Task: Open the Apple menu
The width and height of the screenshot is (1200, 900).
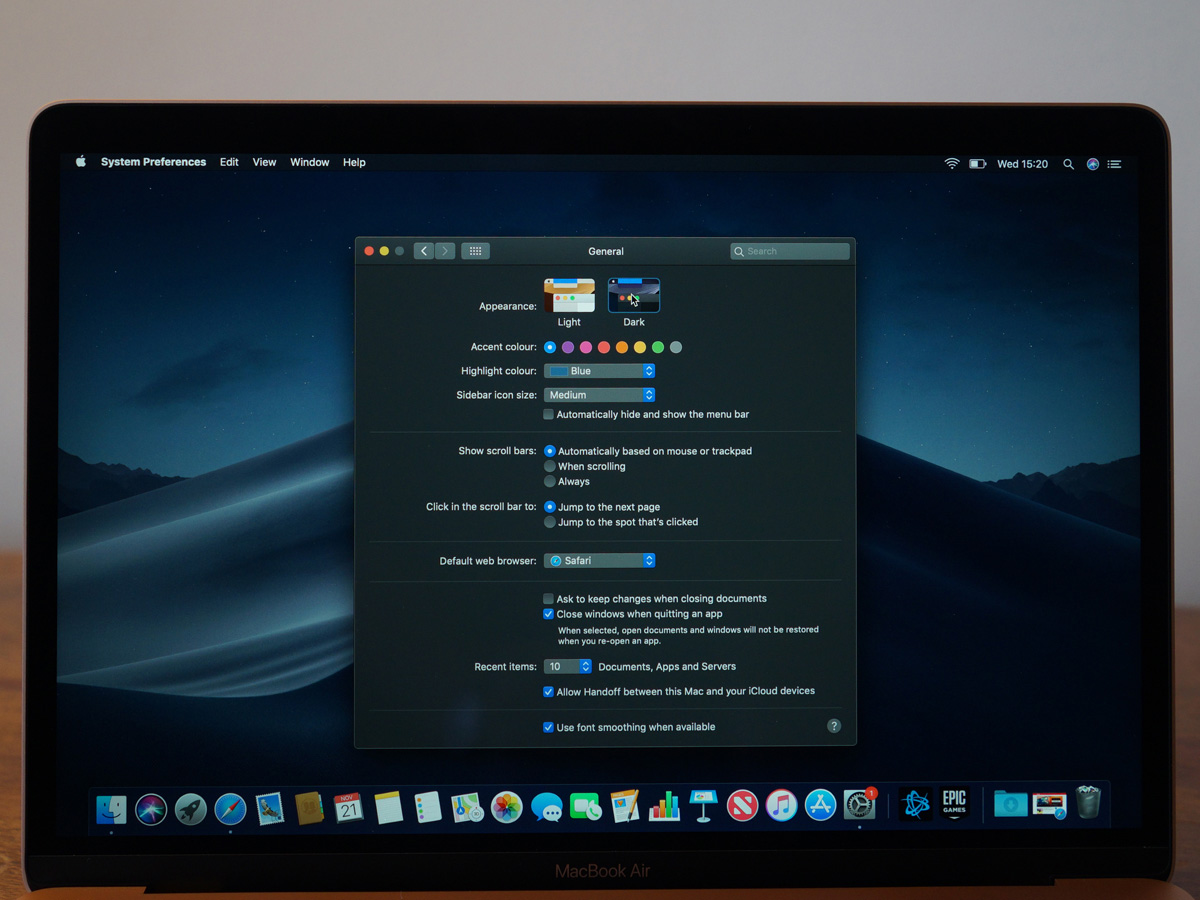Action: (81, 162)
